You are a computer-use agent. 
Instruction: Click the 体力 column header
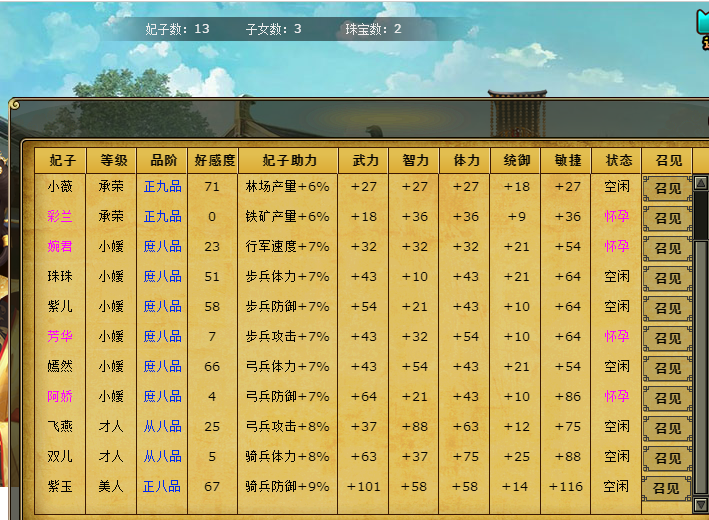pos(465,161)
